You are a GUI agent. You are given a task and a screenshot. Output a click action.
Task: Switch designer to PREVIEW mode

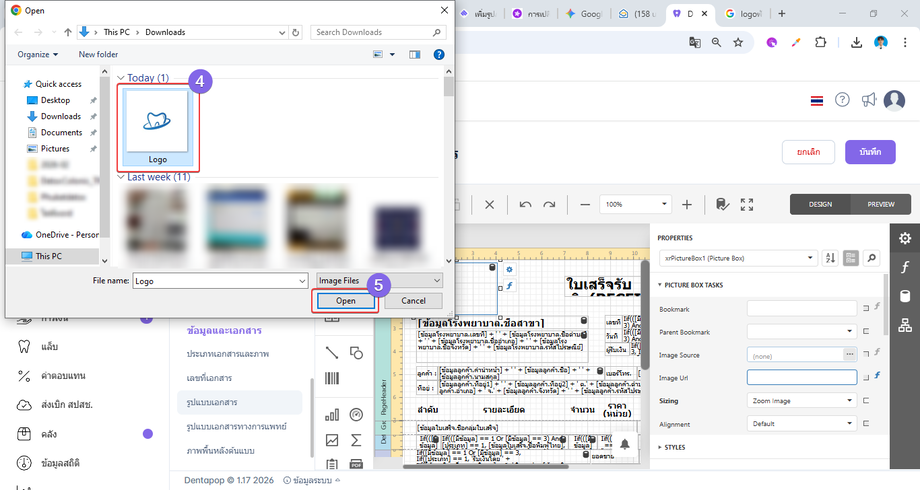click(881, 204)
